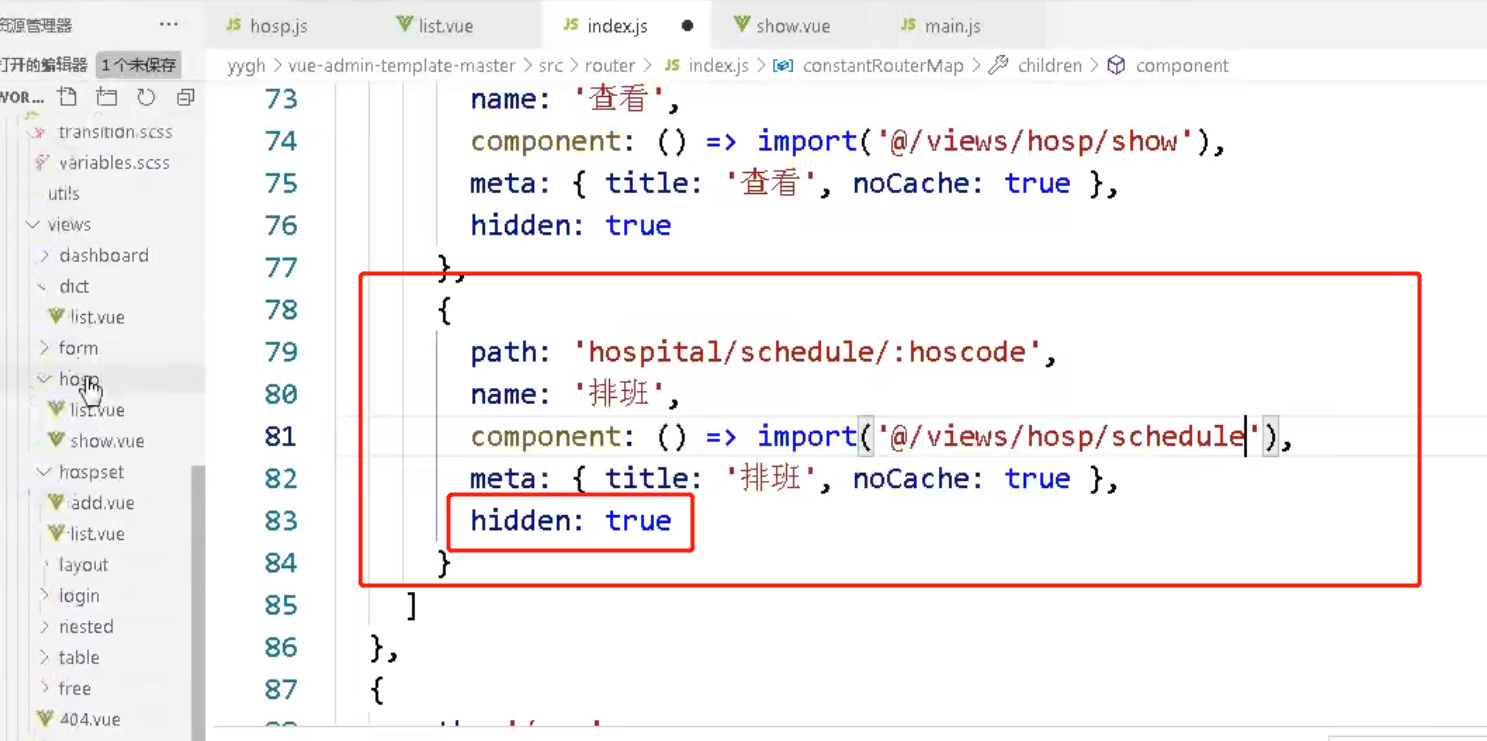Click line number 81 in the gutter
This screenshot has width=1487, height=741.
tap(281, 436)
